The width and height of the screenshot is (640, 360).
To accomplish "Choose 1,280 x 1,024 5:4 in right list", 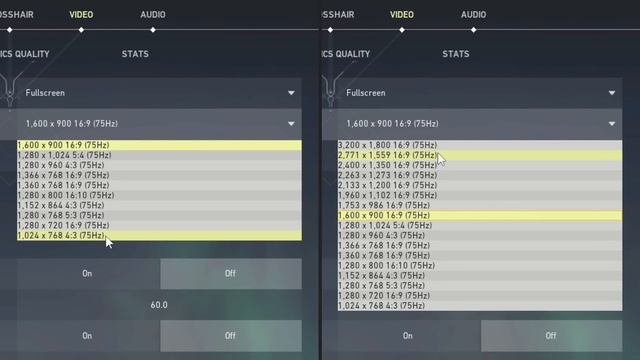I will pyautogui.click(x=480, y=225).
